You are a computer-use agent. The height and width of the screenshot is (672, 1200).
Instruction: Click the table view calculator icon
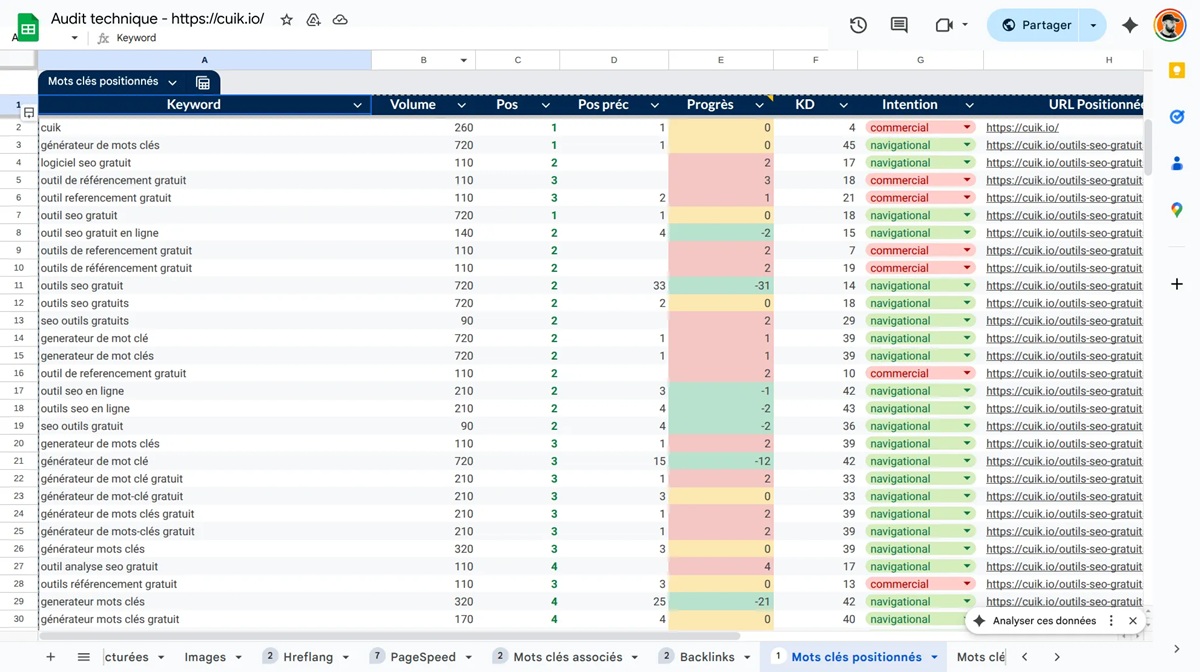(x=203, y=82)
